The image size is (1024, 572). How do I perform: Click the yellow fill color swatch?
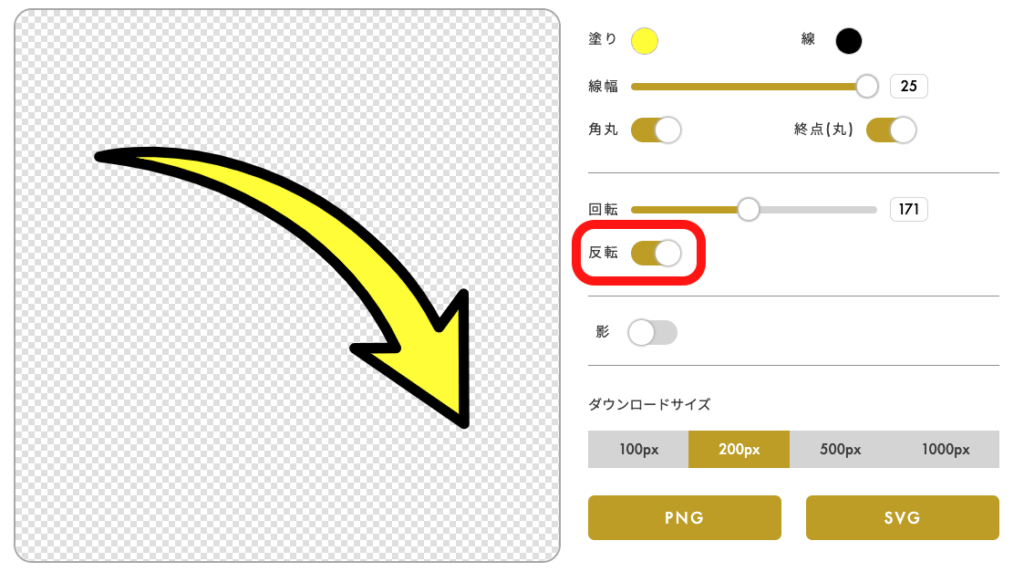pos(644,41)
